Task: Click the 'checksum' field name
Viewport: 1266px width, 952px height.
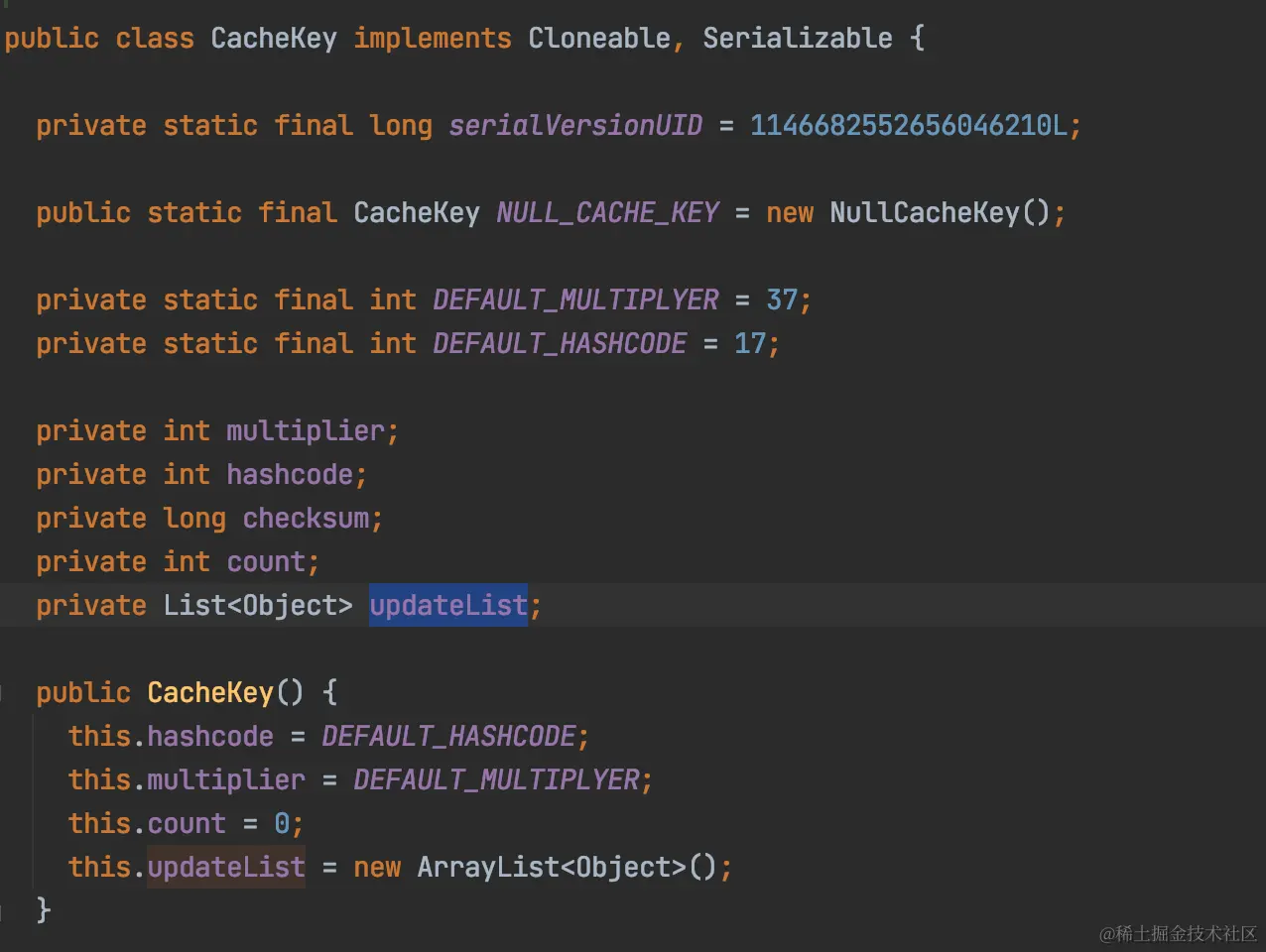Action: click(x=306, y=519)
